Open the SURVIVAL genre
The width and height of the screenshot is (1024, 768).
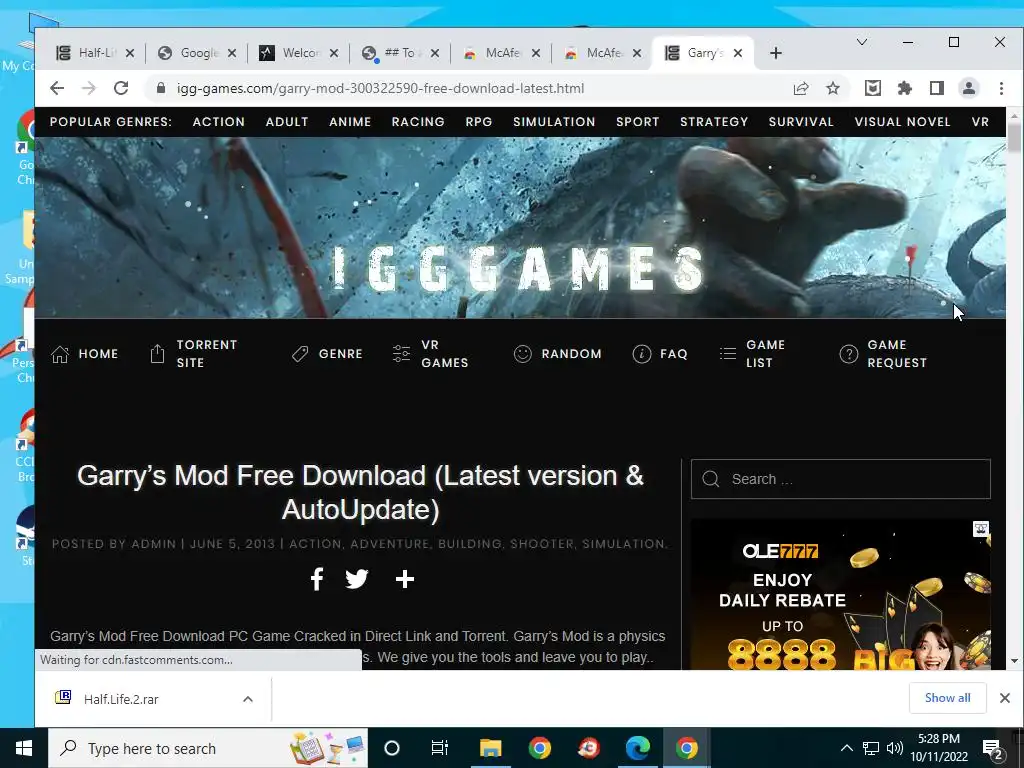[x=801, y=121]
